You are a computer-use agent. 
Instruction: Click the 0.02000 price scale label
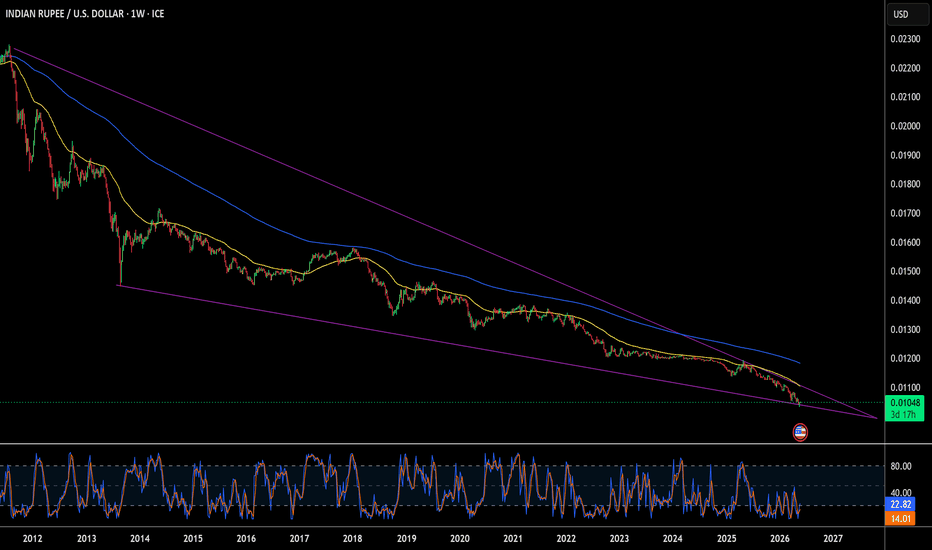click(905, 126)
